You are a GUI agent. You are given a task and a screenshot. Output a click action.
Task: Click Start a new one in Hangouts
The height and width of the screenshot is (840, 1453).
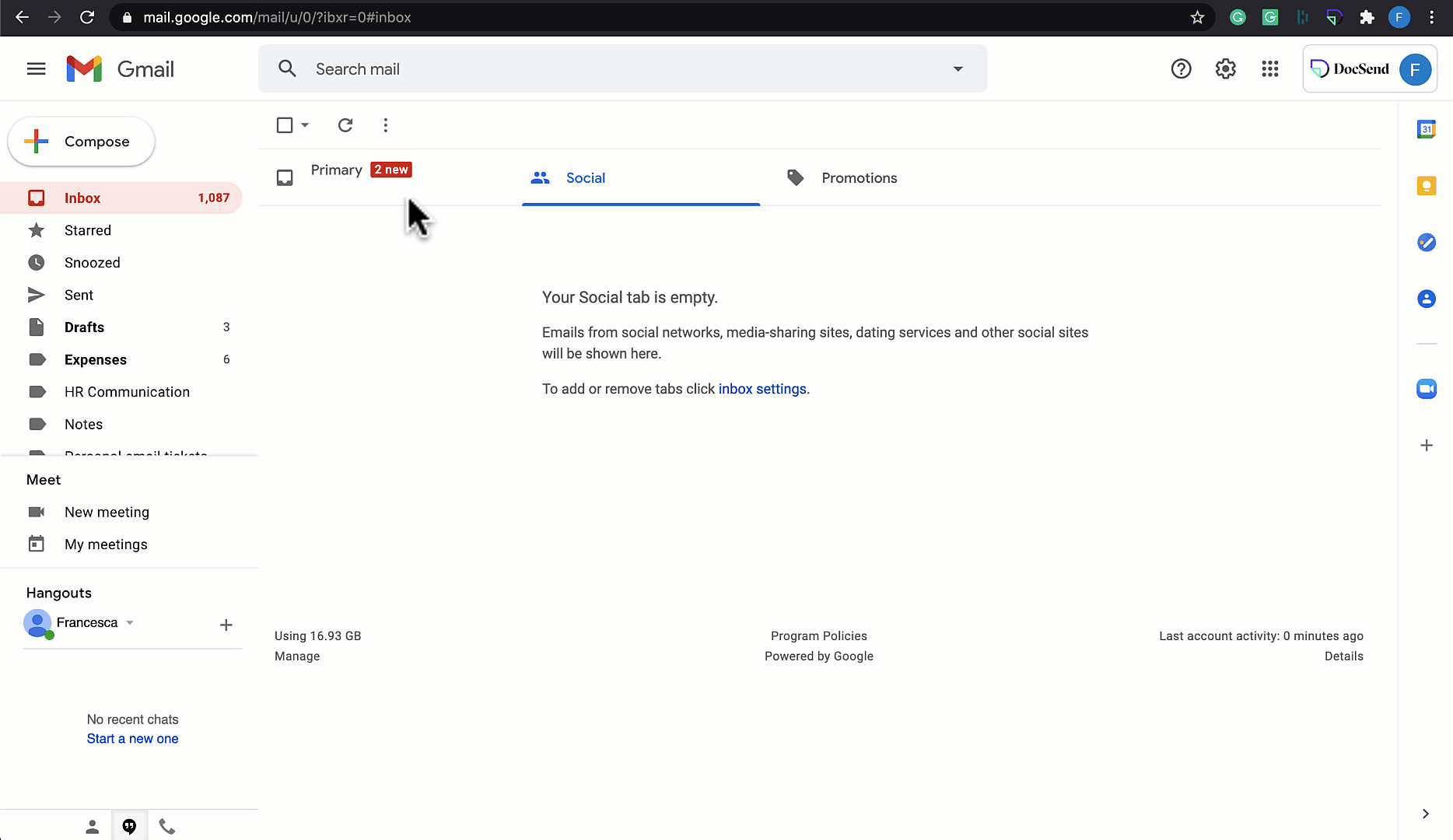pos(132,738)
